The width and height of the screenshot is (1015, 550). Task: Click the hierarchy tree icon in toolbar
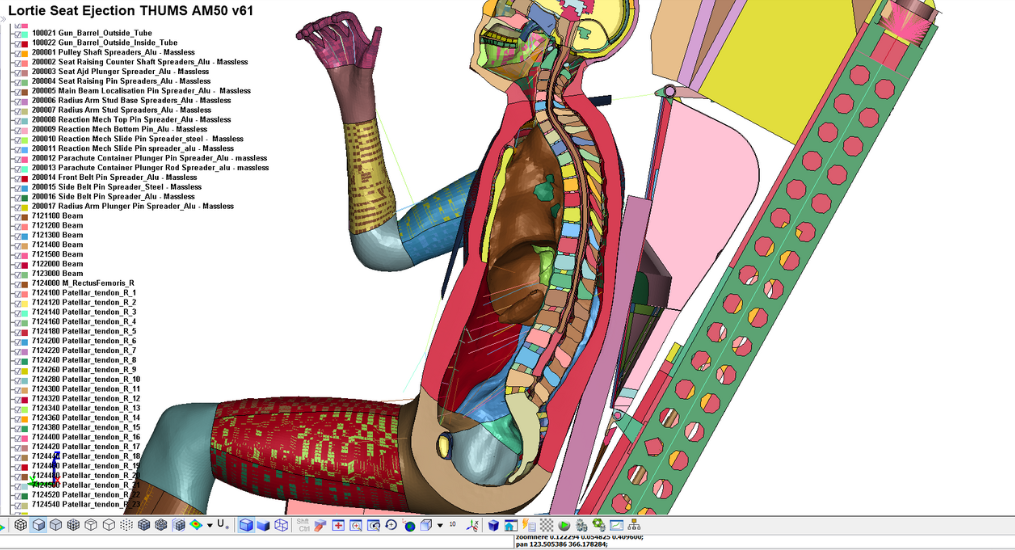634,525
